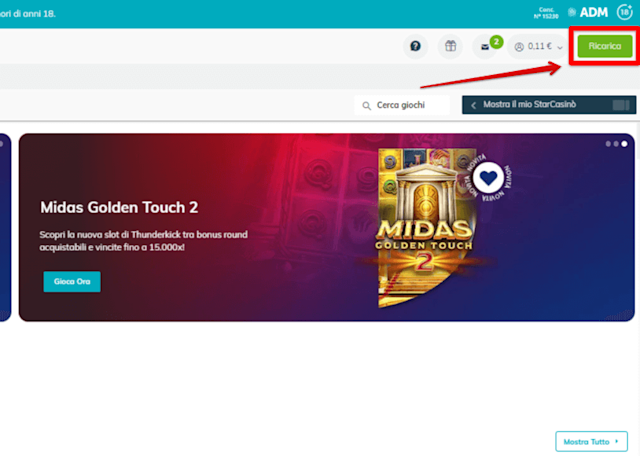Expand the 0,11 € account balance dropdown
The height and width of the screenshot is (456, 640).
point(538,47)
